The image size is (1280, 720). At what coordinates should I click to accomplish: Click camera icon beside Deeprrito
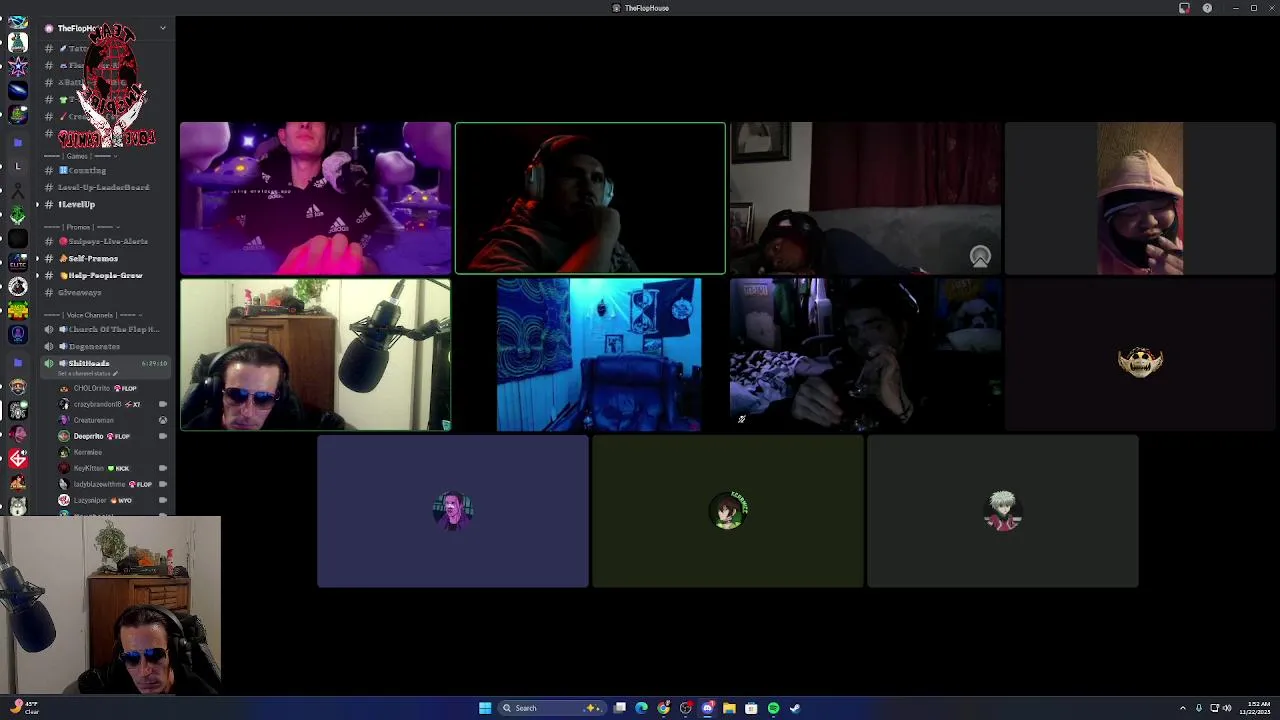pyautogui.click(x=162, y=436)
